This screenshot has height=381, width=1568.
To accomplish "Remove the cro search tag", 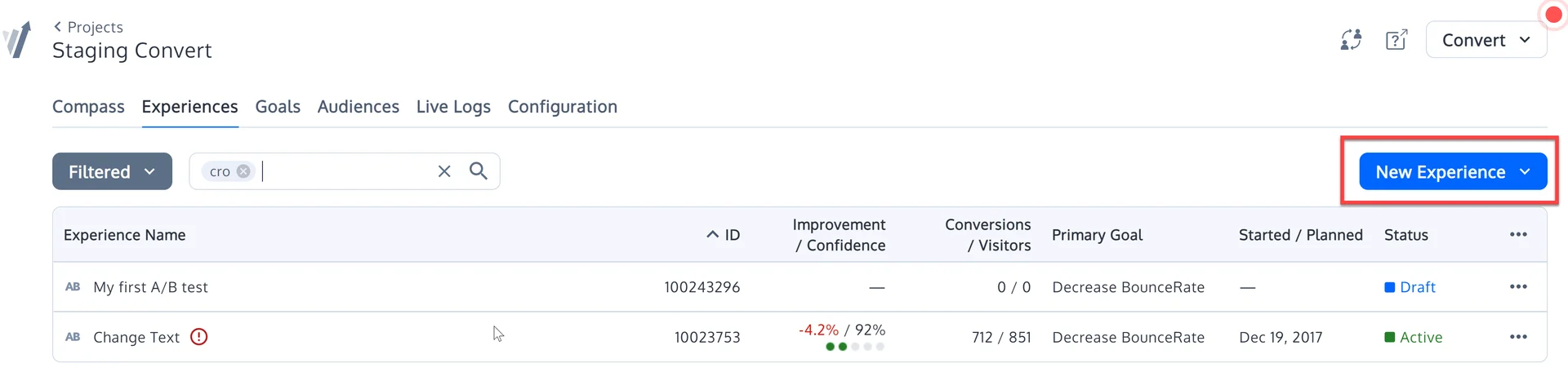I will pyautogui.click(x=243, y=171).
